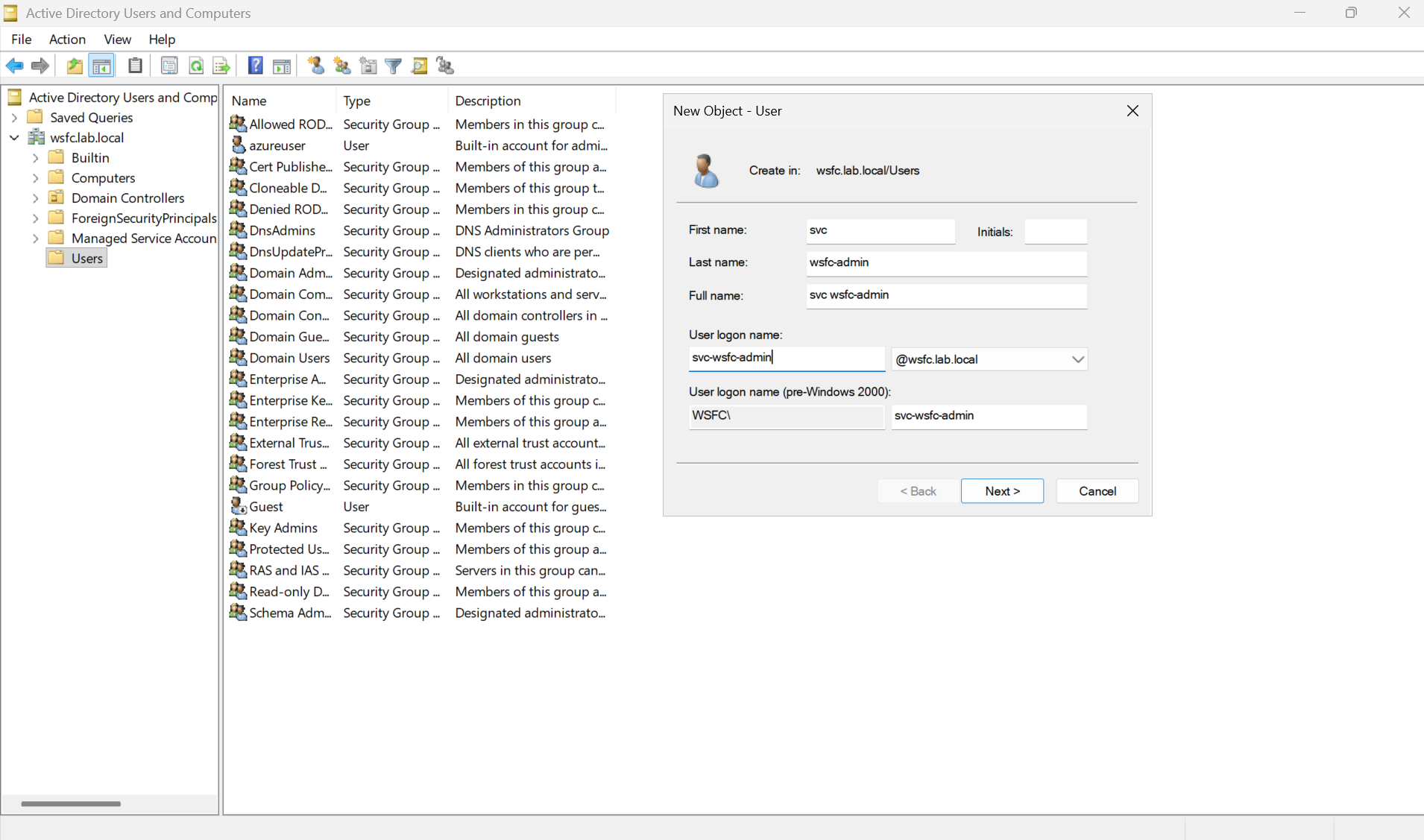Click the User logon name field
The image size is (1424, 840).
(x=787, y=359)
